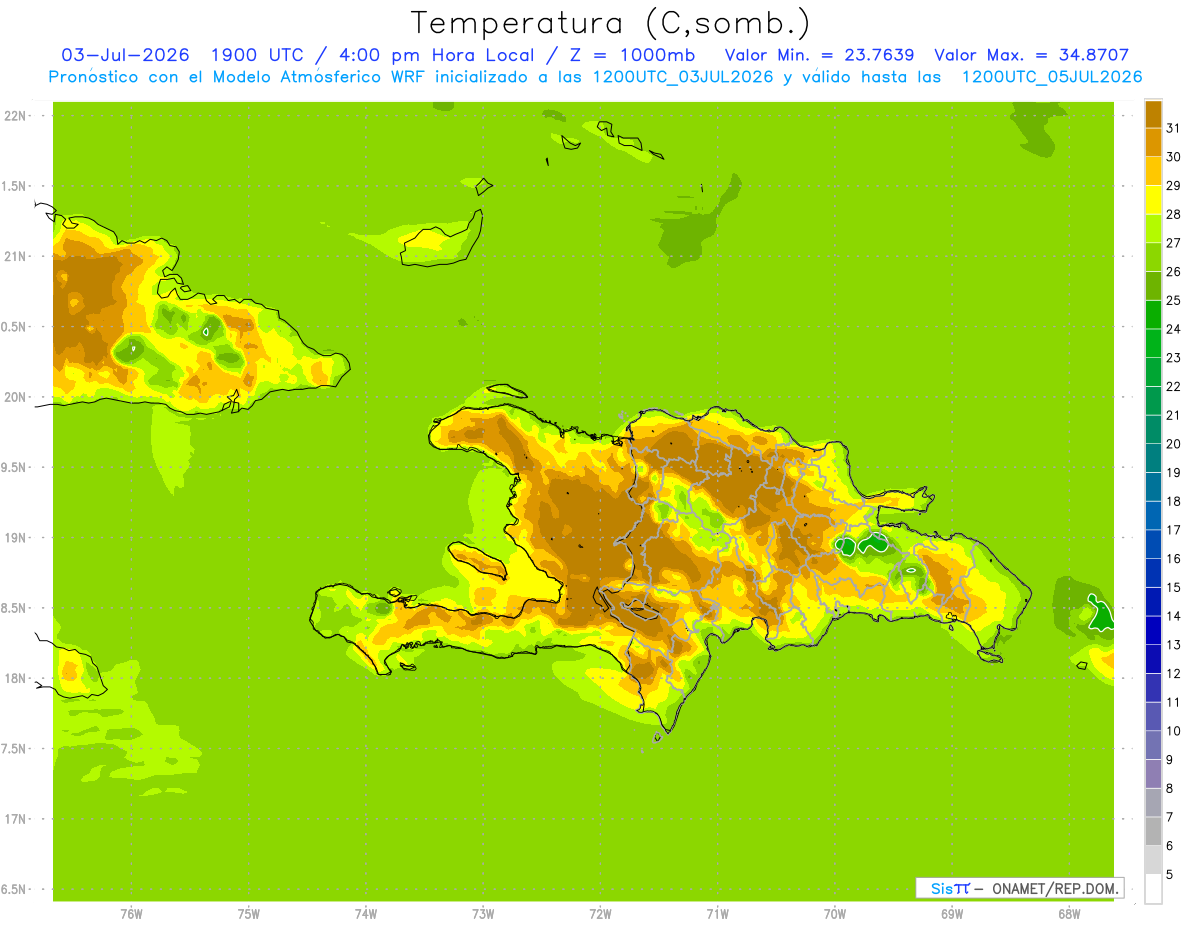
Task: Click the "22N" latitude label
Action: click(14, 116)
